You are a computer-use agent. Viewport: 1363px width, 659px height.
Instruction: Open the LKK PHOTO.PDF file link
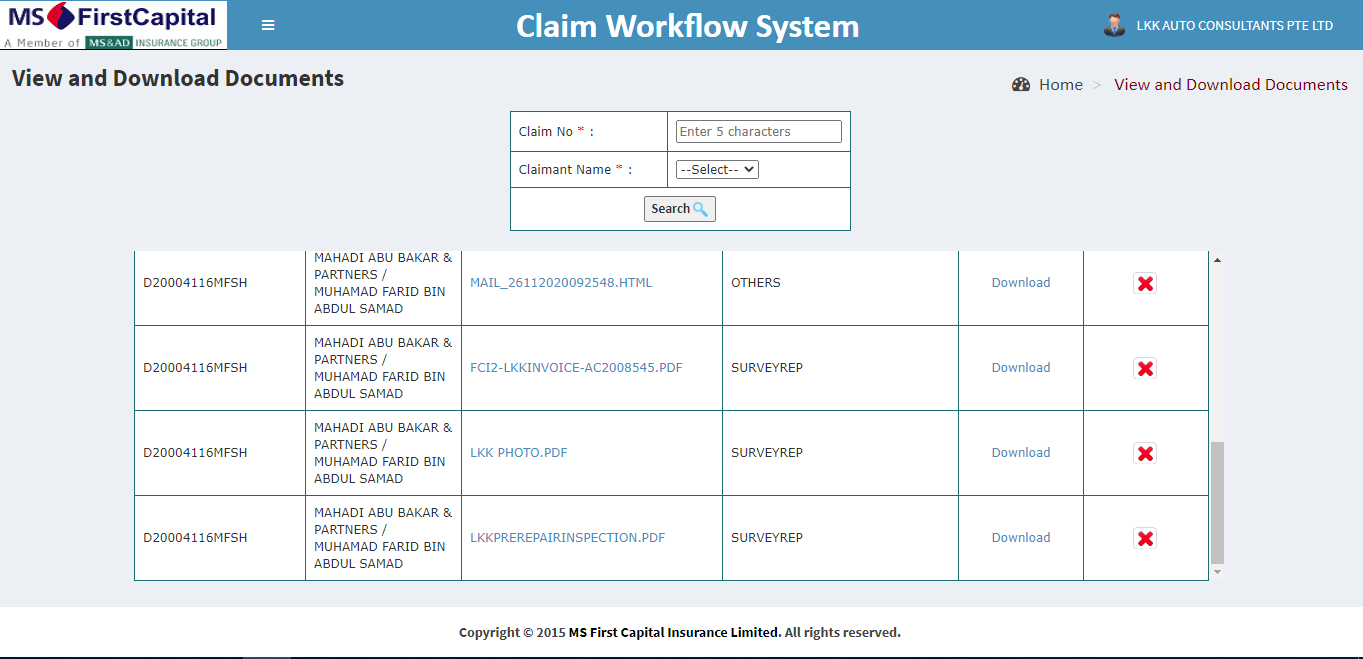[518, 453]
